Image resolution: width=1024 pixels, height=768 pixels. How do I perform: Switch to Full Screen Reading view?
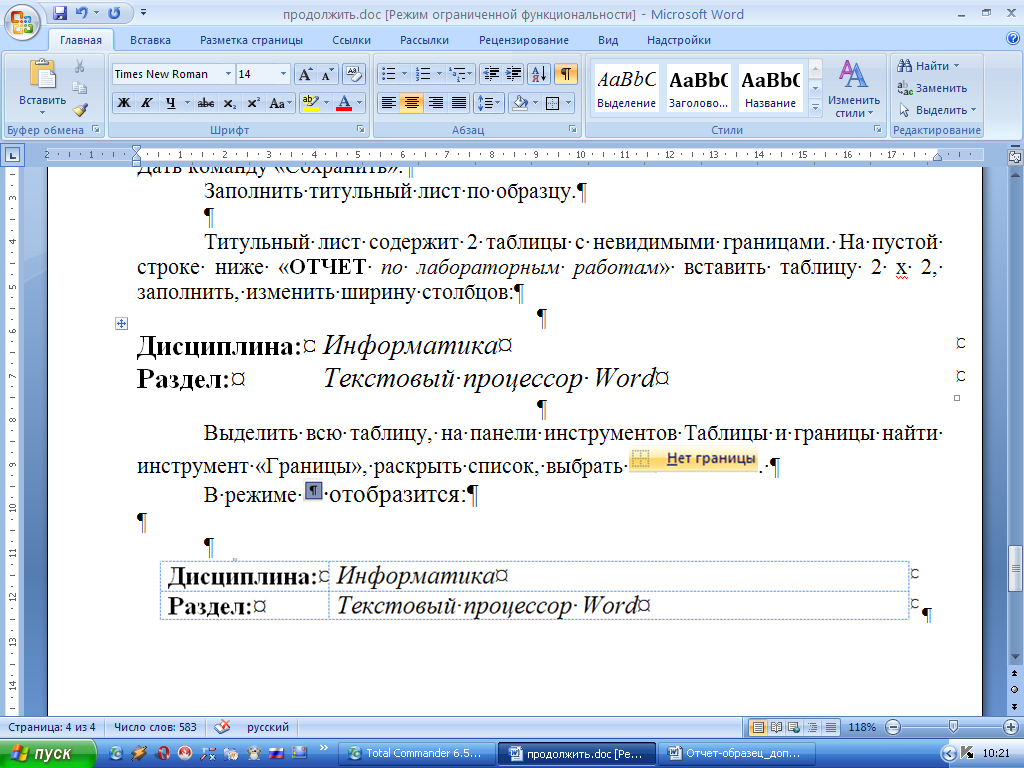click(776, 727)
